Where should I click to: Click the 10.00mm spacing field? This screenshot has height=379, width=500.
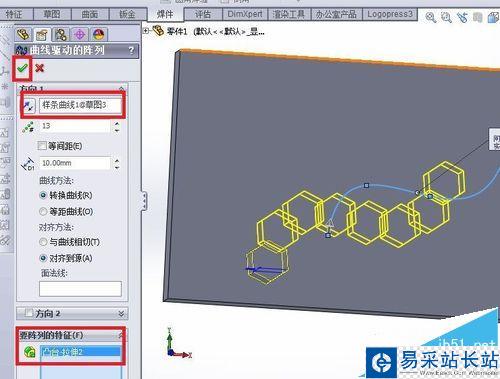pyautogui.click(x=75, y=163)
